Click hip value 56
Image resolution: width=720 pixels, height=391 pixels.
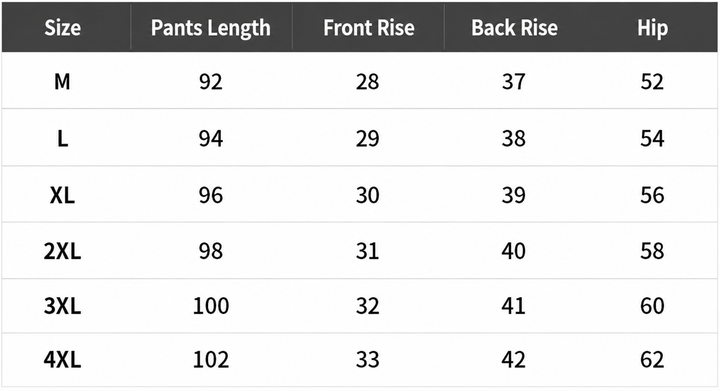[652, 195]
